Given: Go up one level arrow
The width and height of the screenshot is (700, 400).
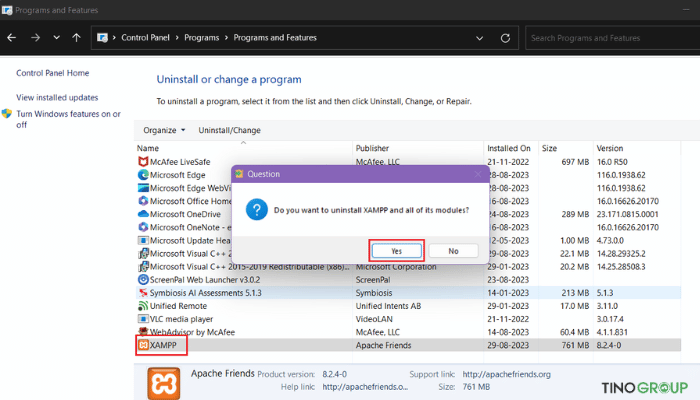Looking at the screenshot, I should (x=76, y=38).
